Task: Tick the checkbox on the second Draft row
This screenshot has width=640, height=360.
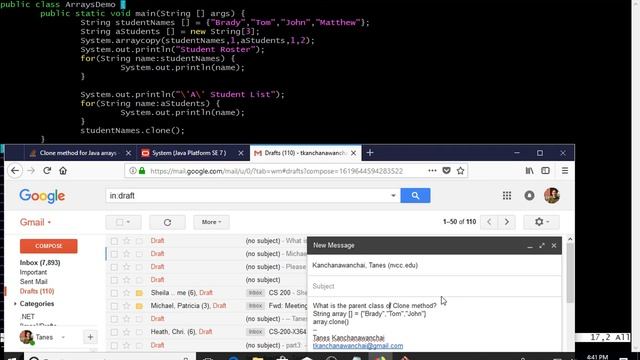Action: (114, 254)
